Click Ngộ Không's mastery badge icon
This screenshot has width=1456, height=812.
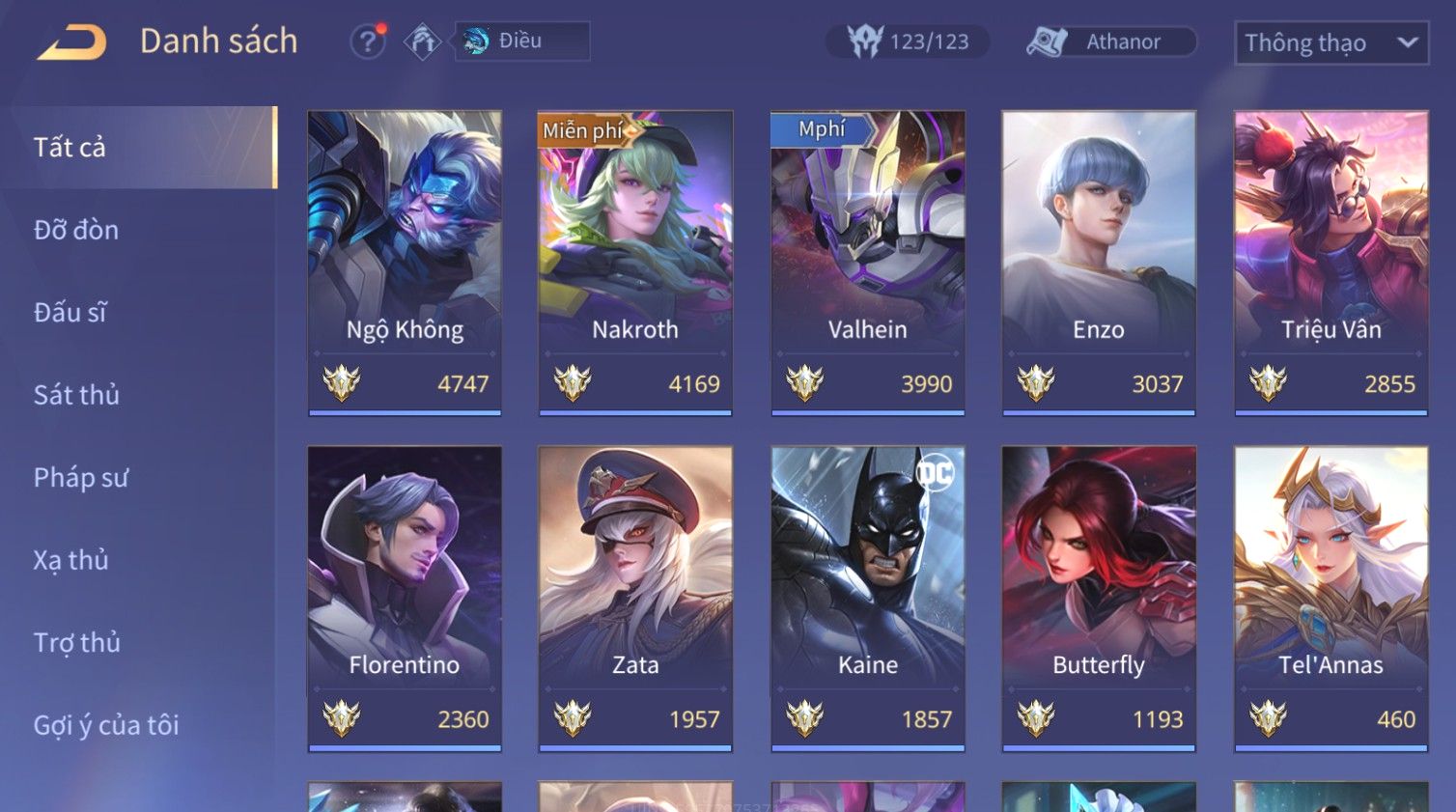(x=341, y=383)
